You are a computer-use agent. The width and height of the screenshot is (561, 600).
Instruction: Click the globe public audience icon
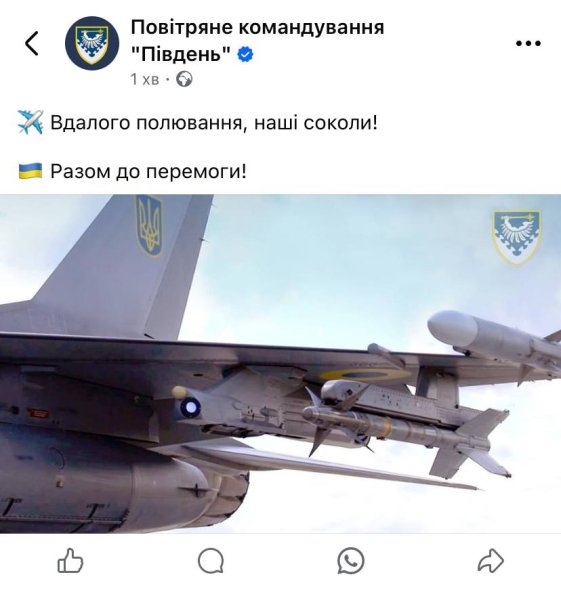coord(184,79)
